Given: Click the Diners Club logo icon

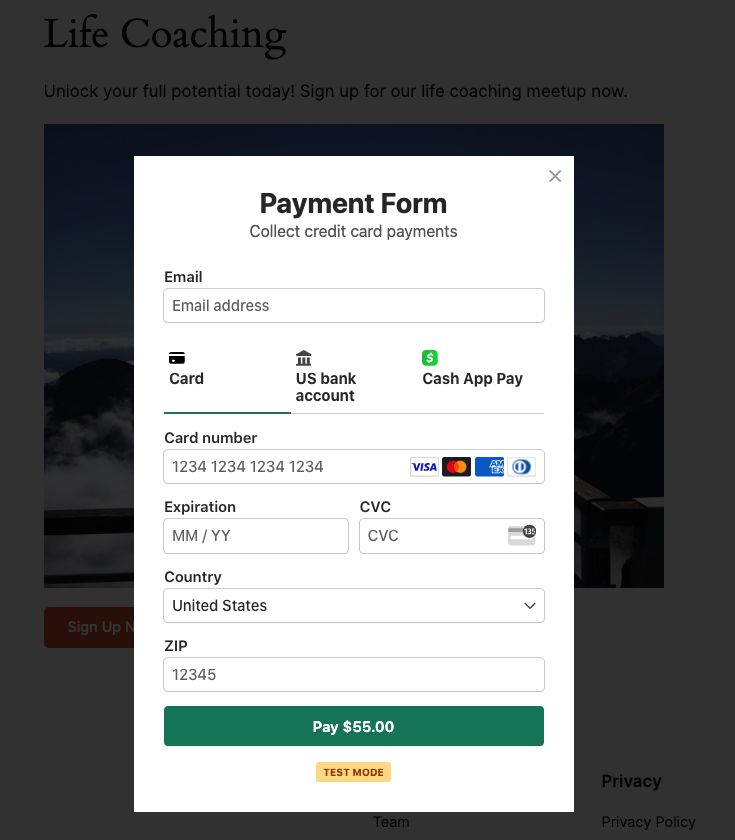Looking at the screenshot, I should tap(521, 467).
